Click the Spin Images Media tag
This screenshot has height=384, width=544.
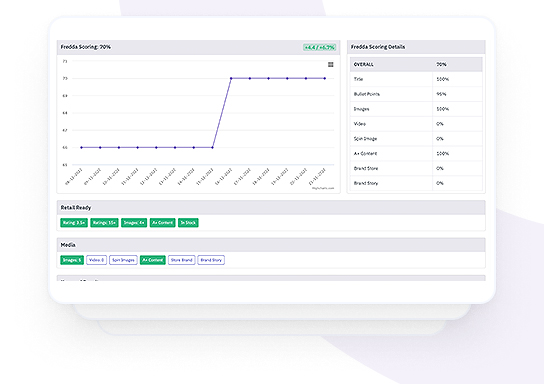(123, 260)
